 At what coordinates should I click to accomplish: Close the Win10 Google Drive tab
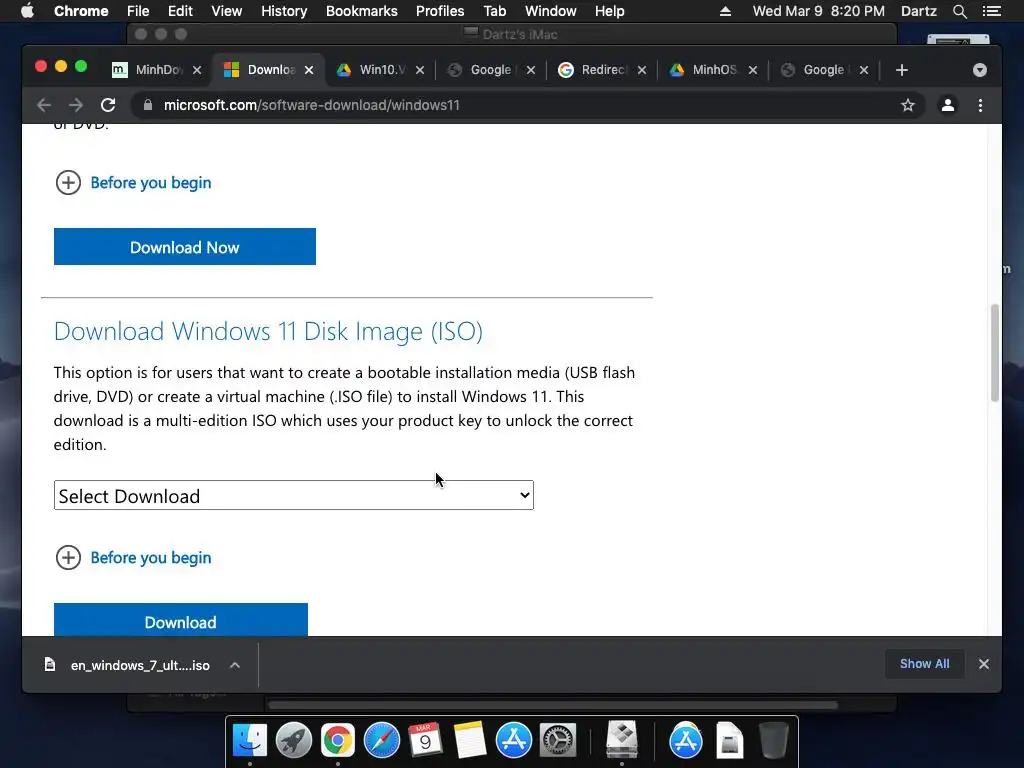tap(420, 70)
